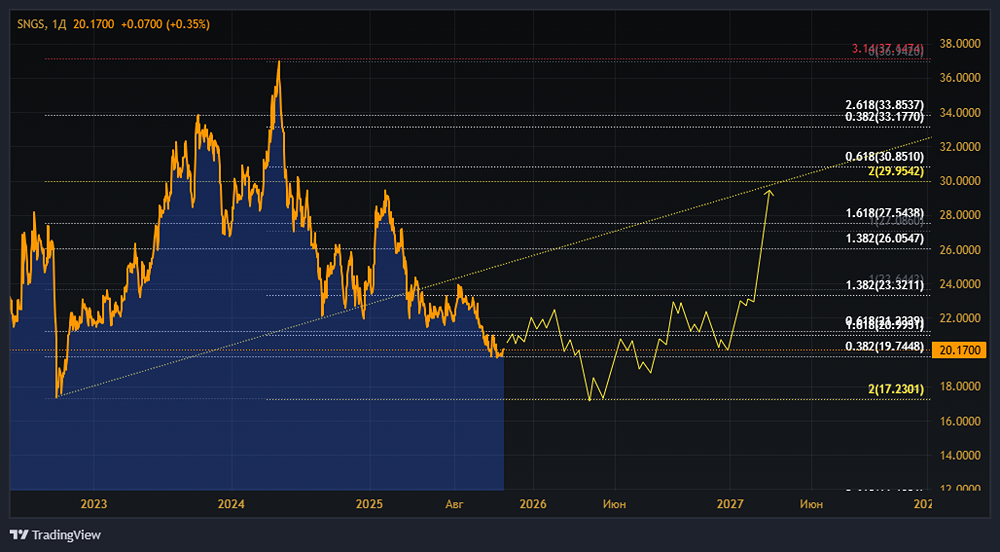Screen dimensions: 1000x552
Task: Click the 2027 label on the time axis
Action: pos(731,504)
